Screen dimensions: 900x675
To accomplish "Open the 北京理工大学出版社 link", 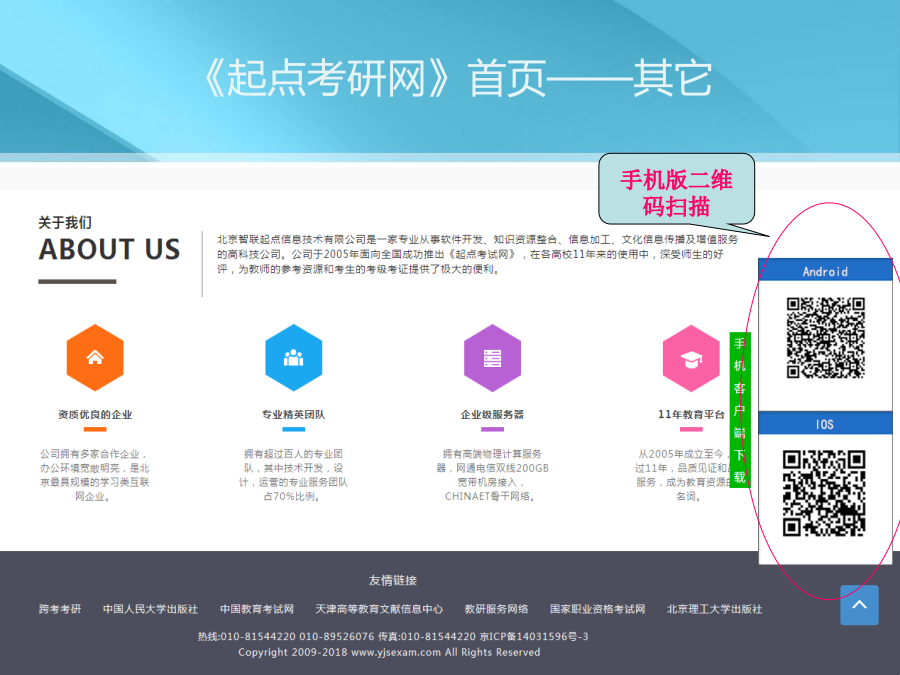I will (715, 609).
